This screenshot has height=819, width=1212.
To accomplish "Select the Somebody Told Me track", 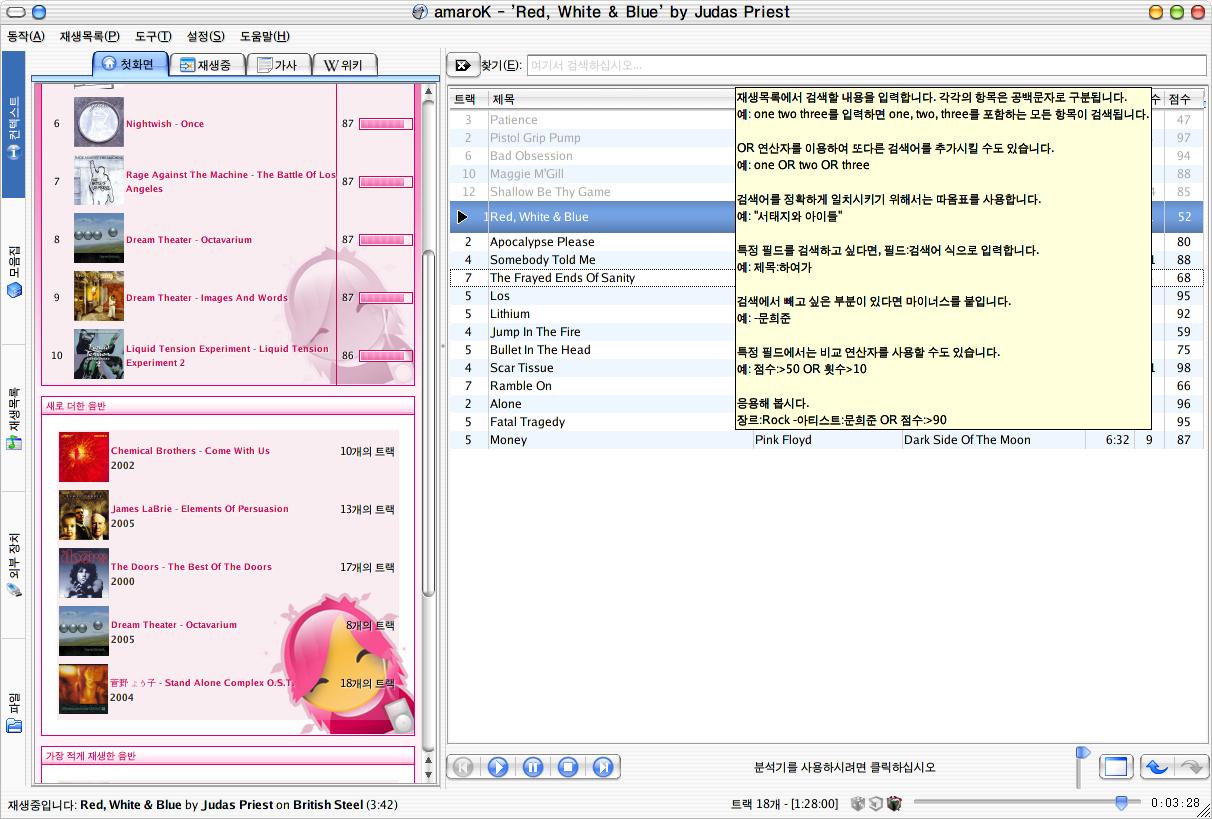I will pyautogui.click(x=592, y=260).
